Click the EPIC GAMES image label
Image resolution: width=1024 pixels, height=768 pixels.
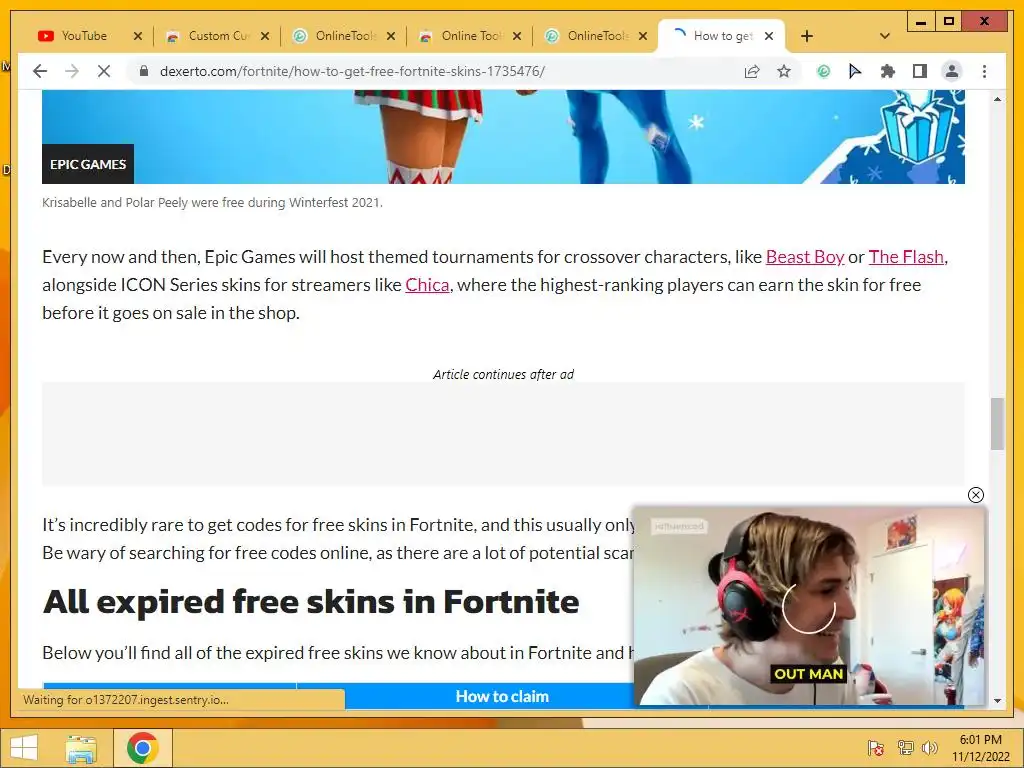88,164
